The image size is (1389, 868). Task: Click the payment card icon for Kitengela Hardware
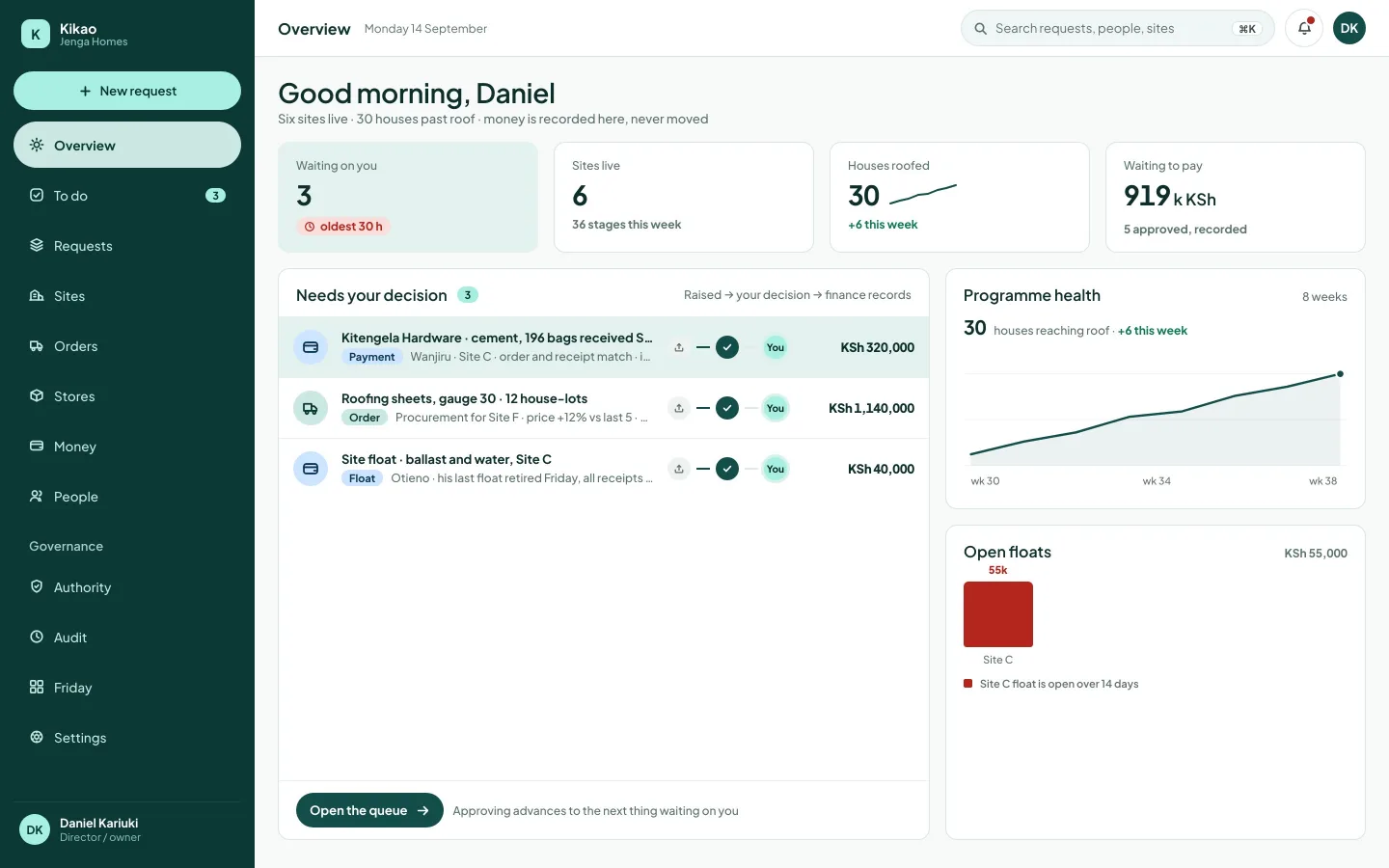tap(311, 347)
